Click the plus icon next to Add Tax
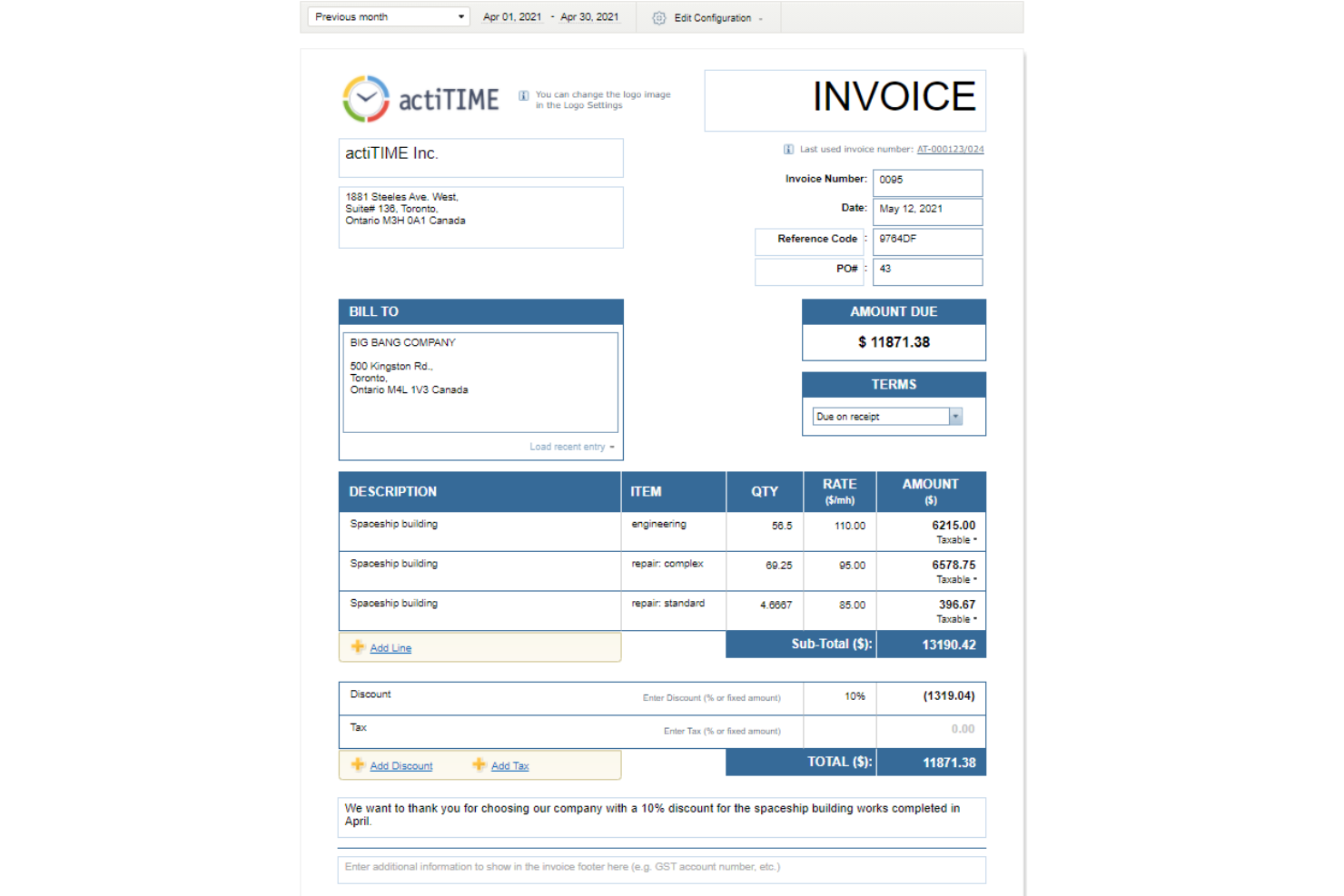 [479, 765]
